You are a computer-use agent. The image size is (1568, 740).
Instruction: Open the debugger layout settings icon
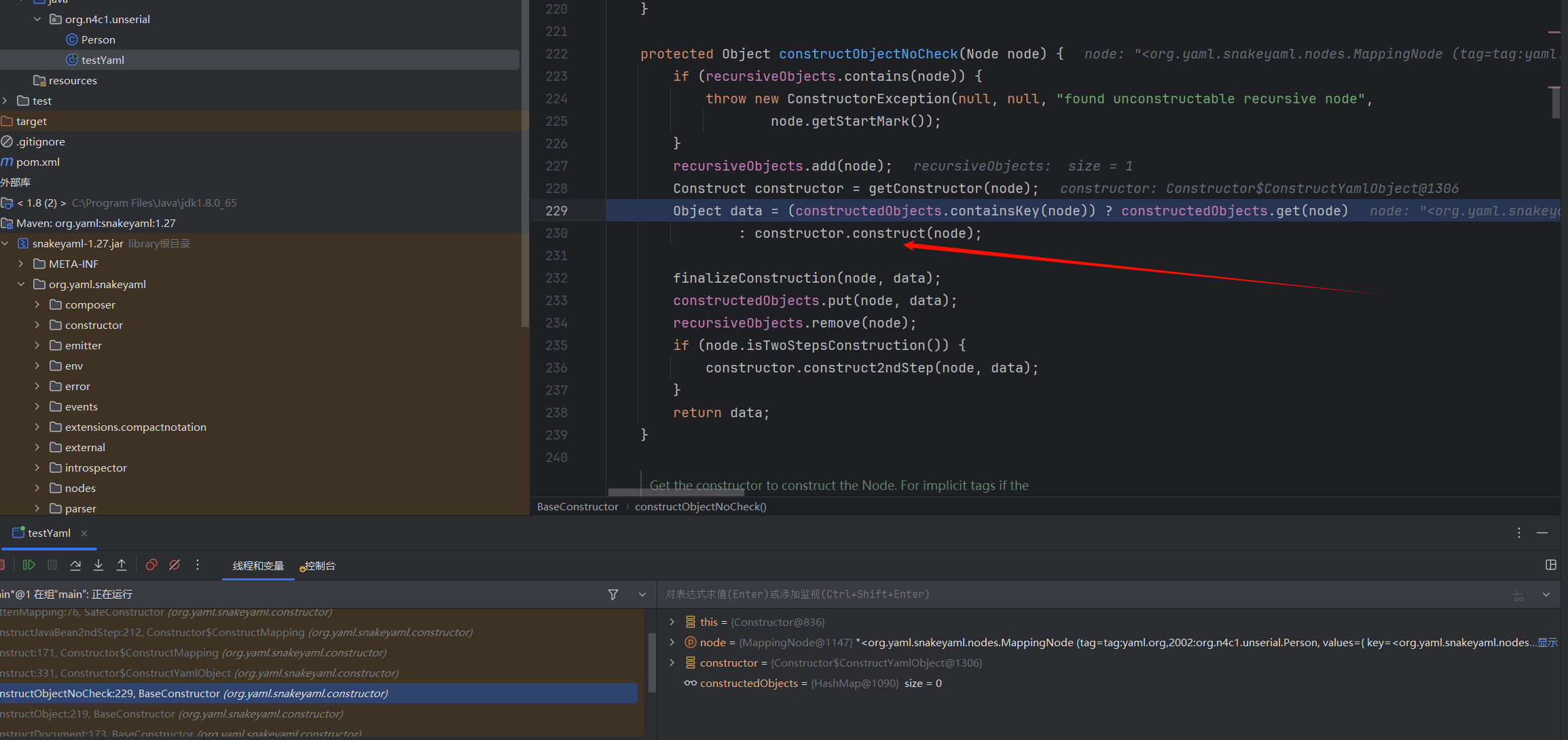point(1551,565)
